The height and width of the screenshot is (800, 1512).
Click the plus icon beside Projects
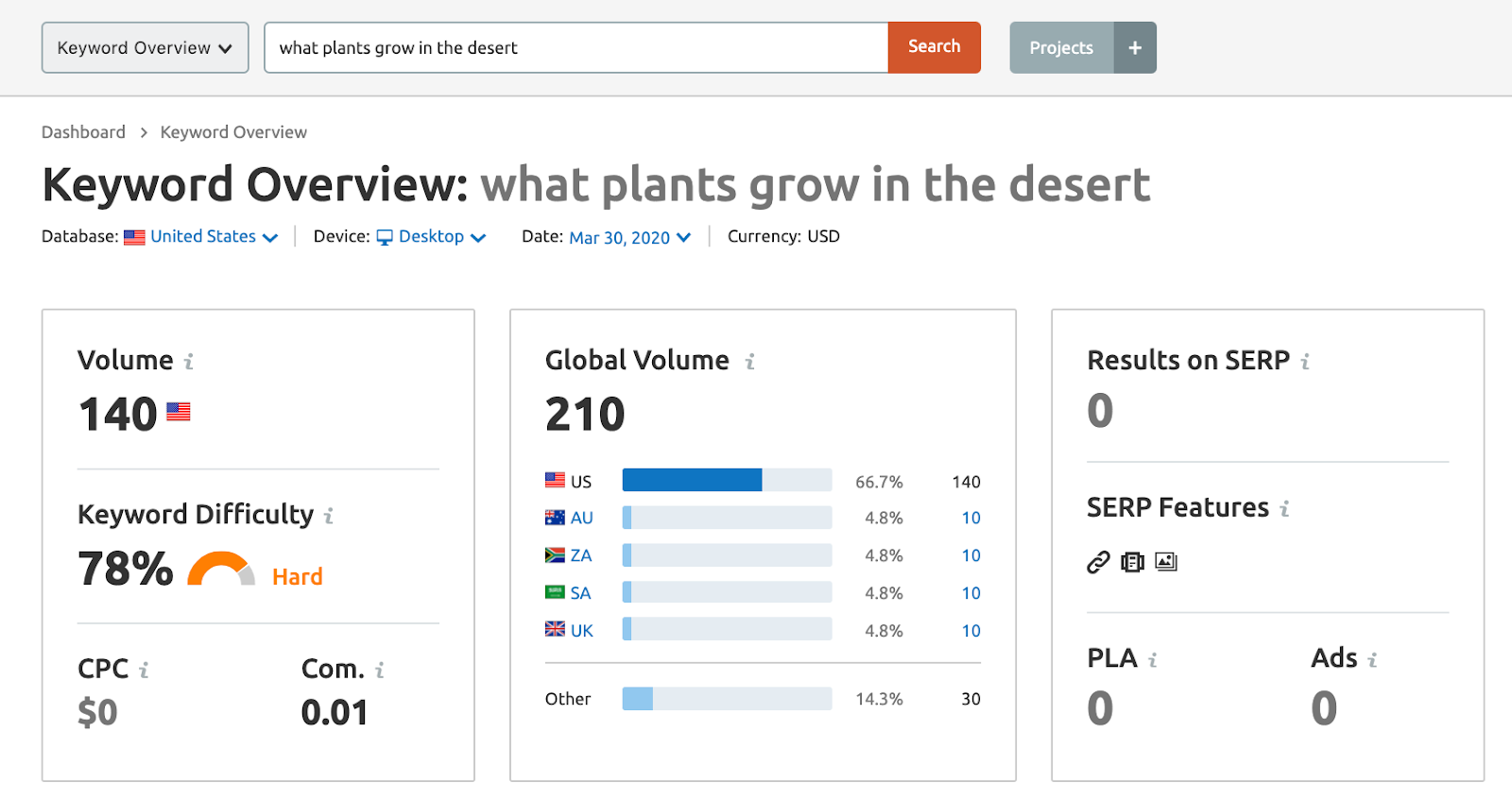click(x=1135, y=47)
